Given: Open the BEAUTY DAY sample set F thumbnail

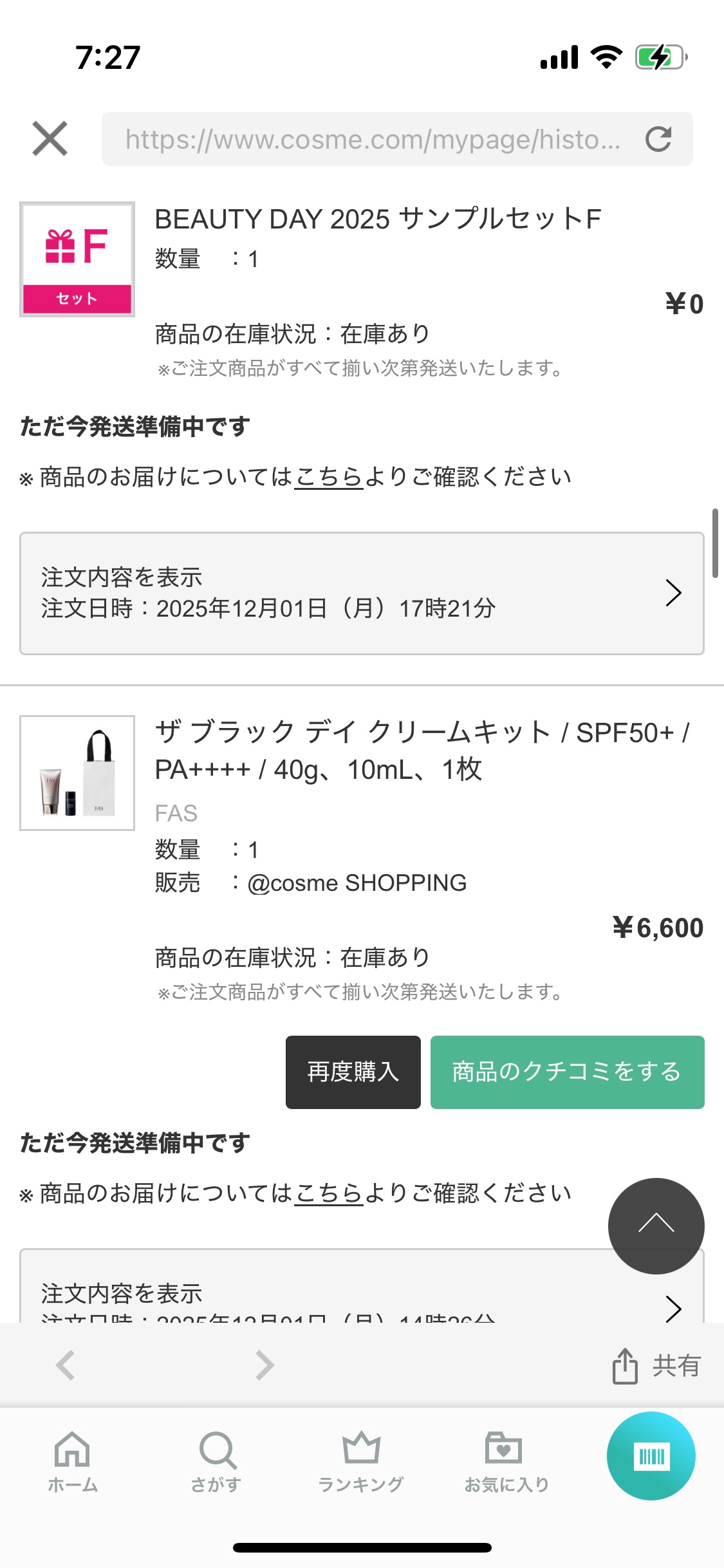Looking at the screenshot, I should click(x=77, y=259).
